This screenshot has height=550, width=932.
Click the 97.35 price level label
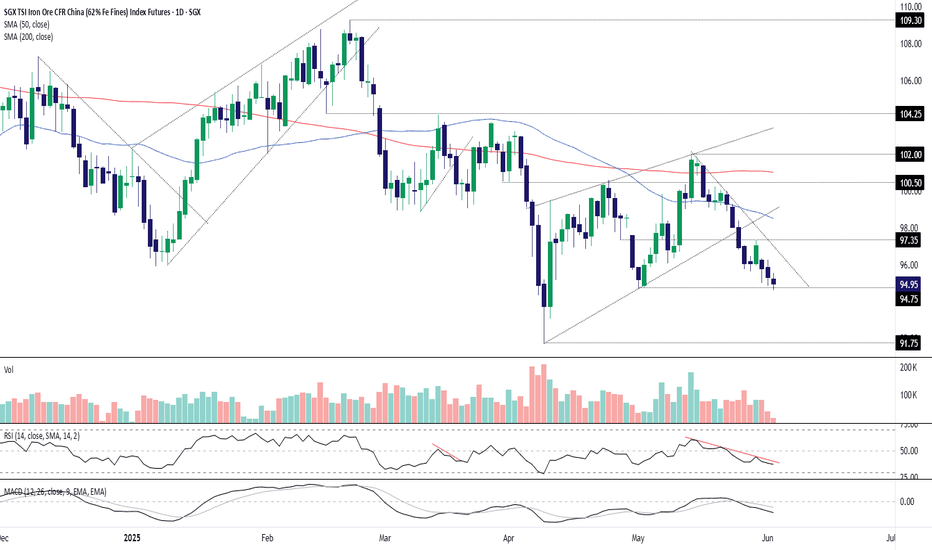click(x=909, y=240)
